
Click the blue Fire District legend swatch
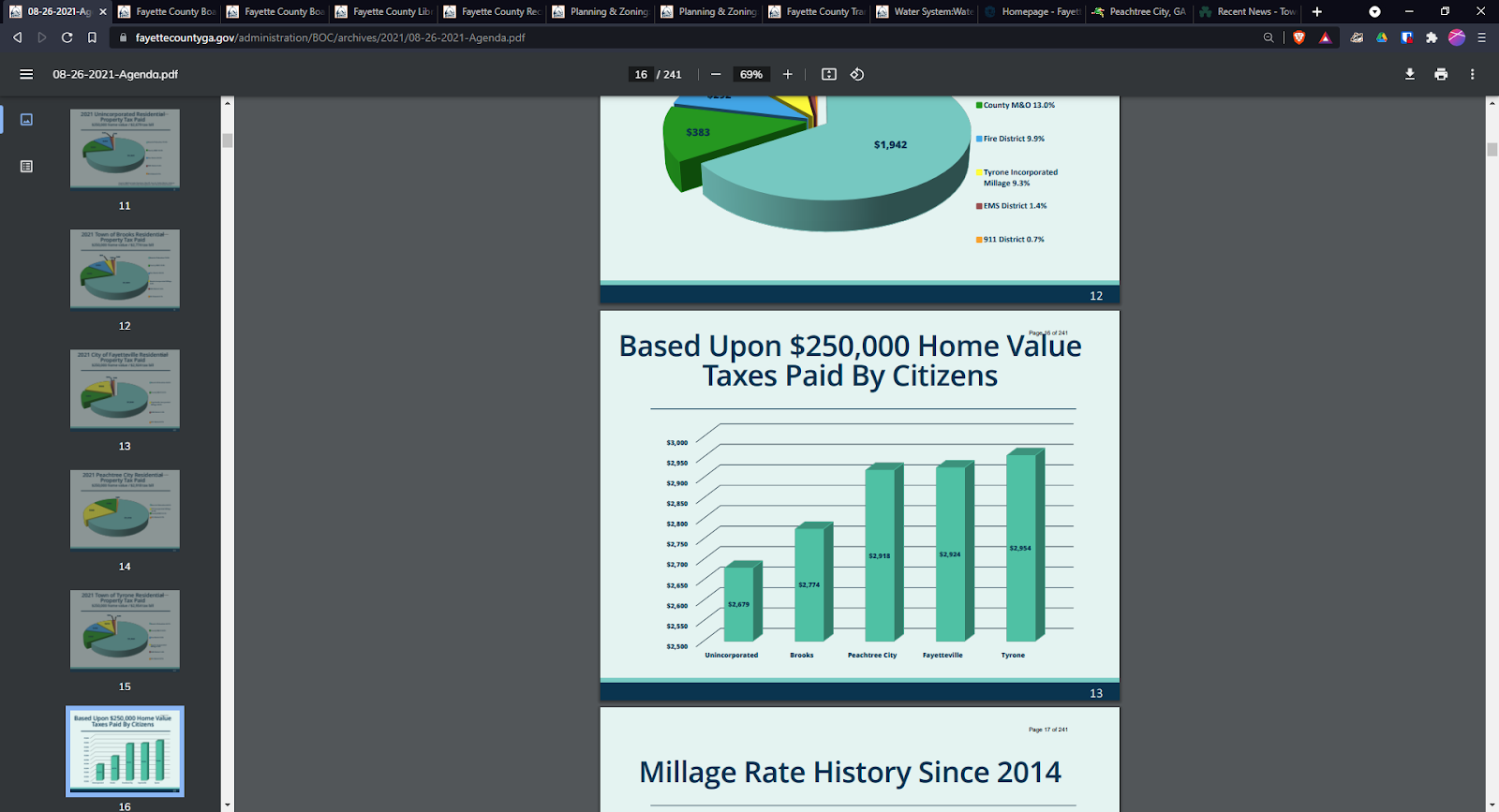coord(979,139)
